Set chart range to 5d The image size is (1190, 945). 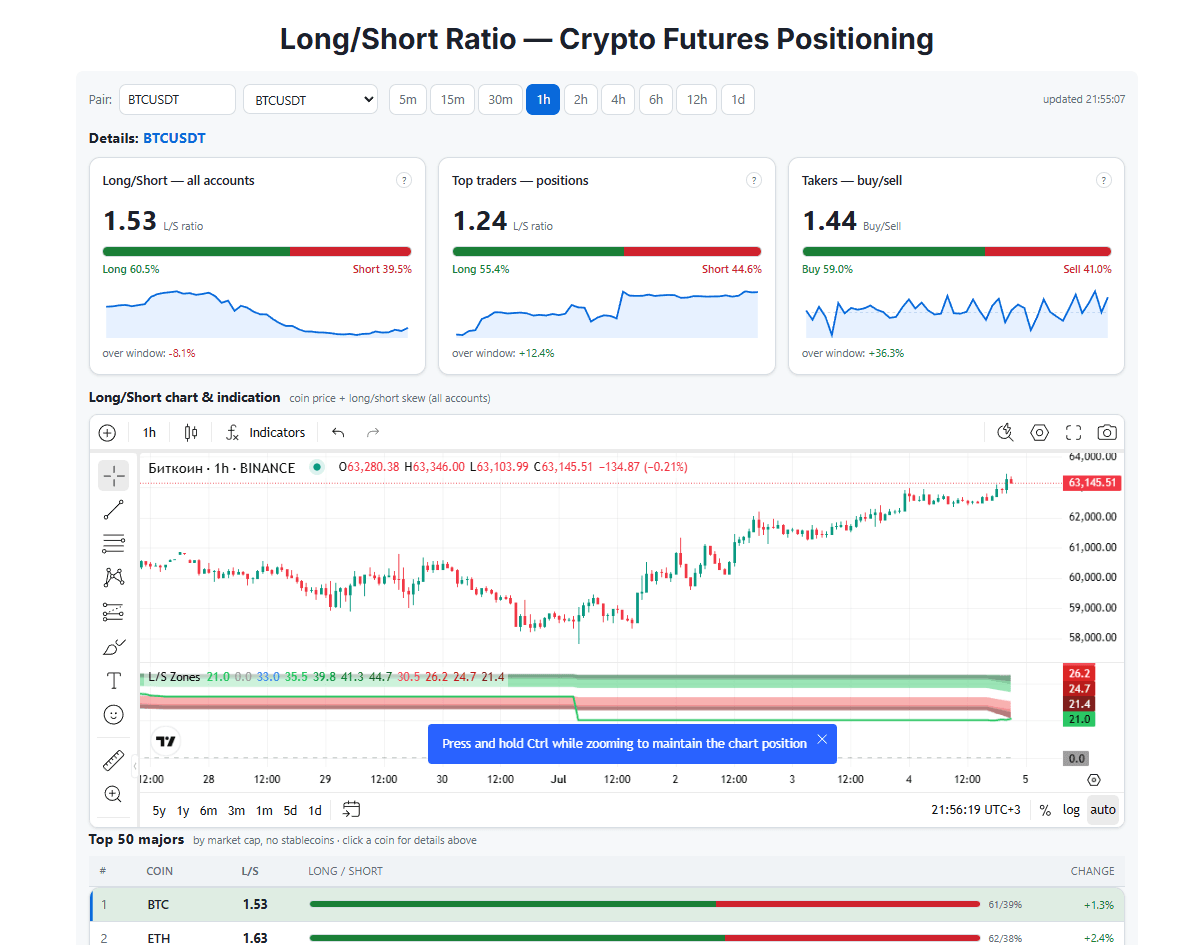pyautogui.click(x=291, y=811)
